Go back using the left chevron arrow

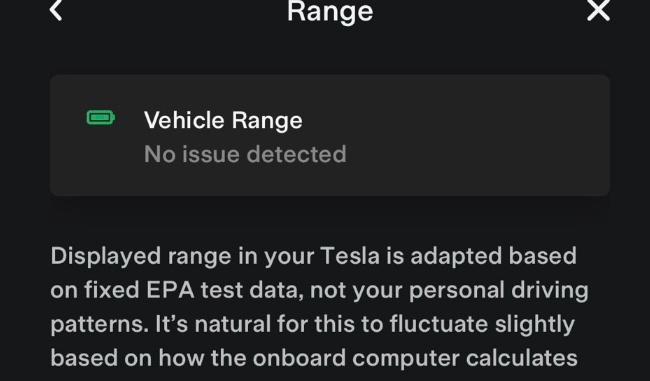click(56, 10)
